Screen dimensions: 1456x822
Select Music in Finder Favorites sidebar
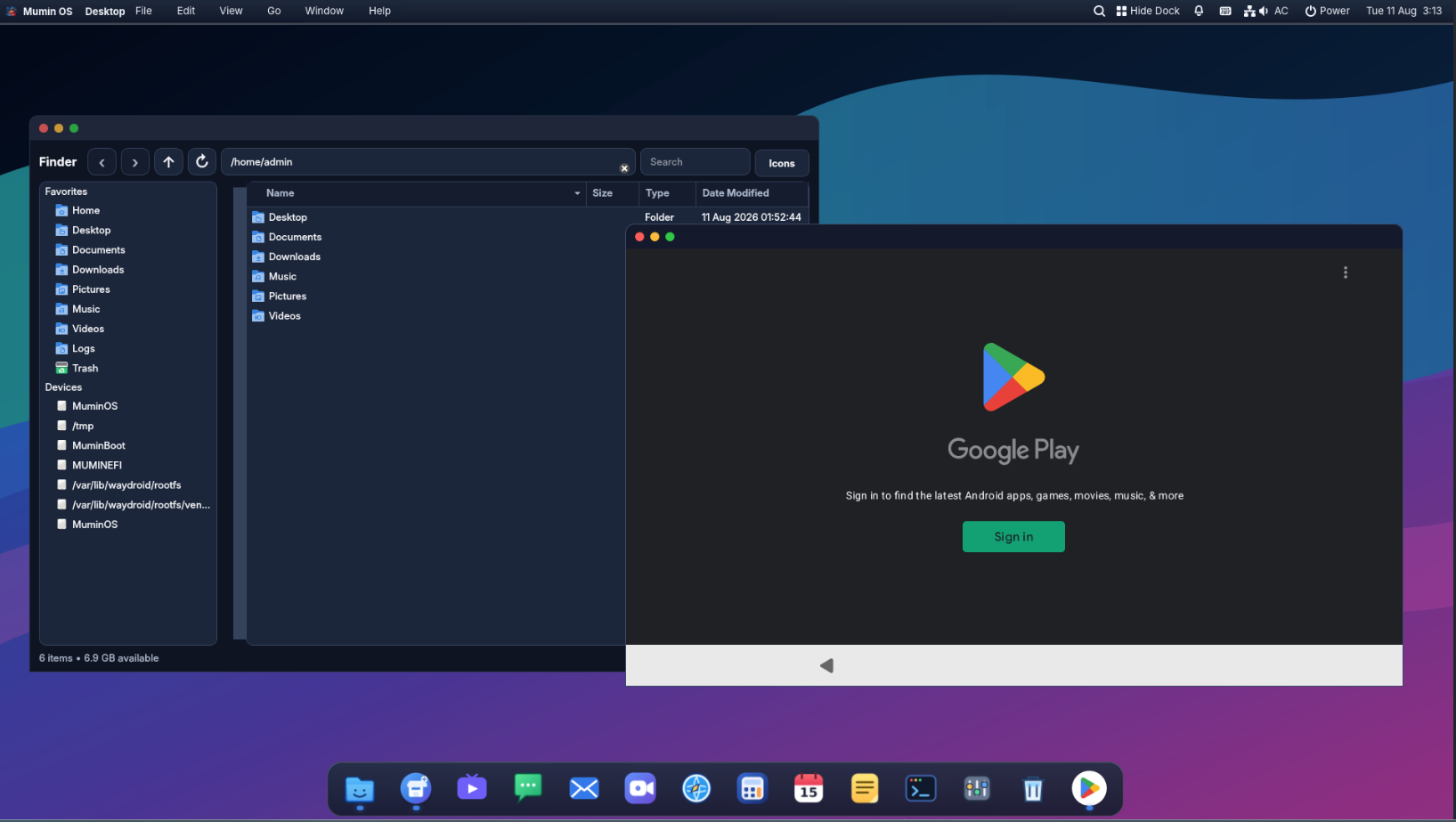pos(85,309)
